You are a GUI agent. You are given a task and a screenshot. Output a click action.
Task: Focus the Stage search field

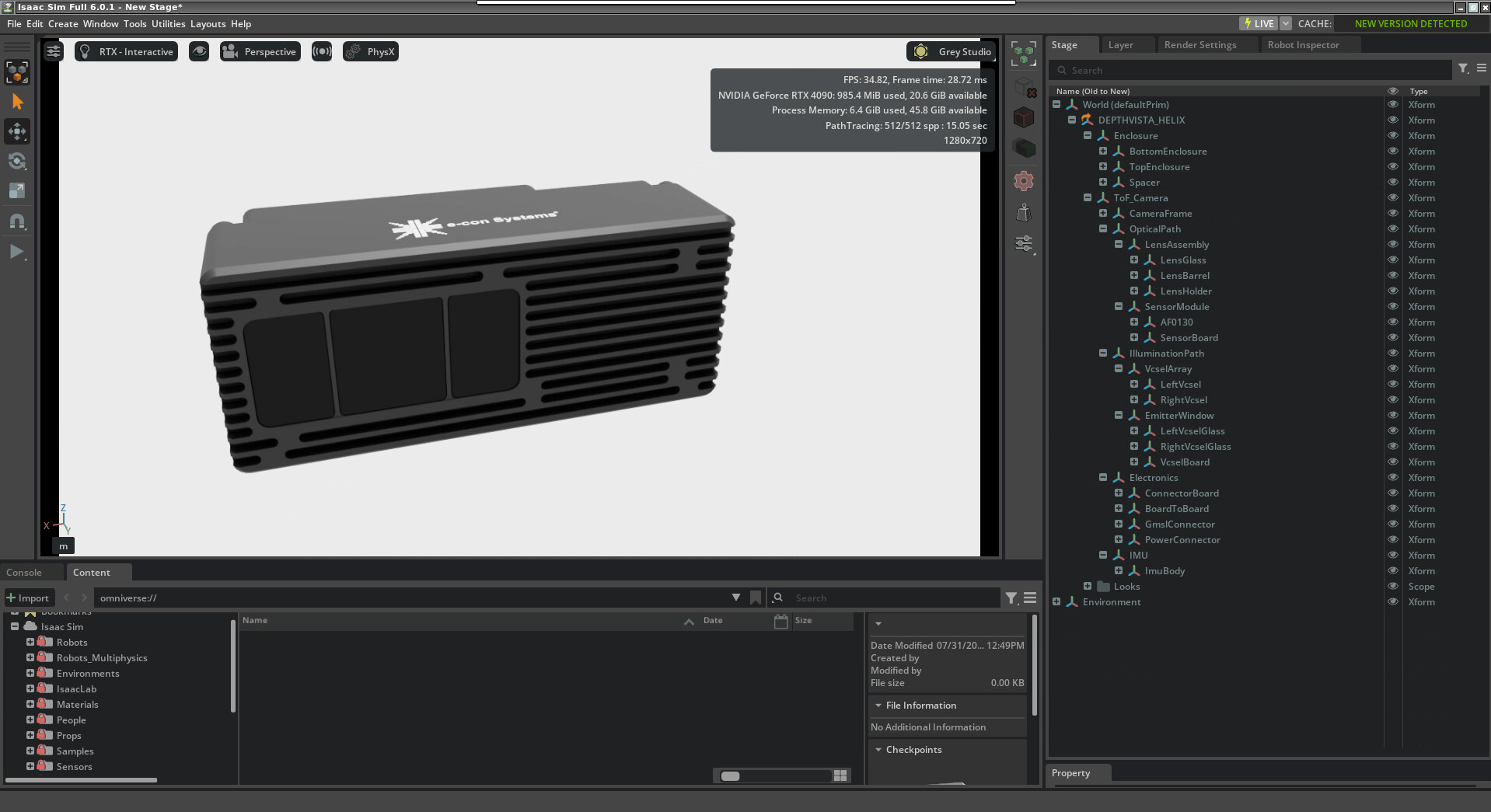coord(1250,70)
